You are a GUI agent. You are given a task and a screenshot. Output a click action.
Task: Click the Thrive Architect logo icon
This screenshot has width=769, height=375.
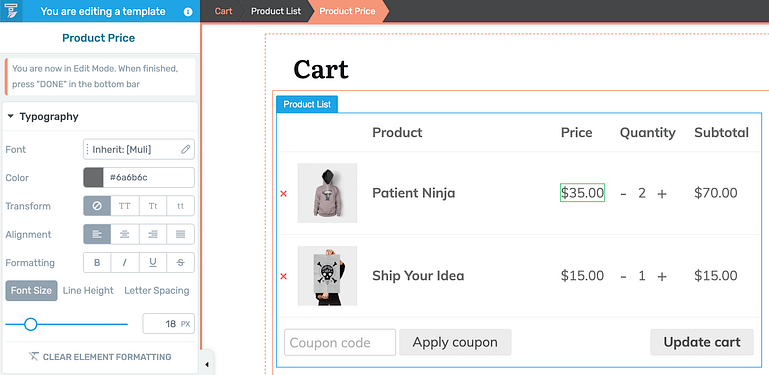coord(11,11)
